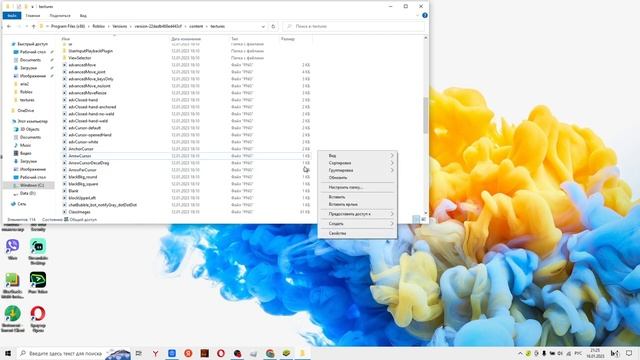Click the Versions breadcrumb in the path
The height and width of the screenshot is (360, 640).
coord(120,26)
